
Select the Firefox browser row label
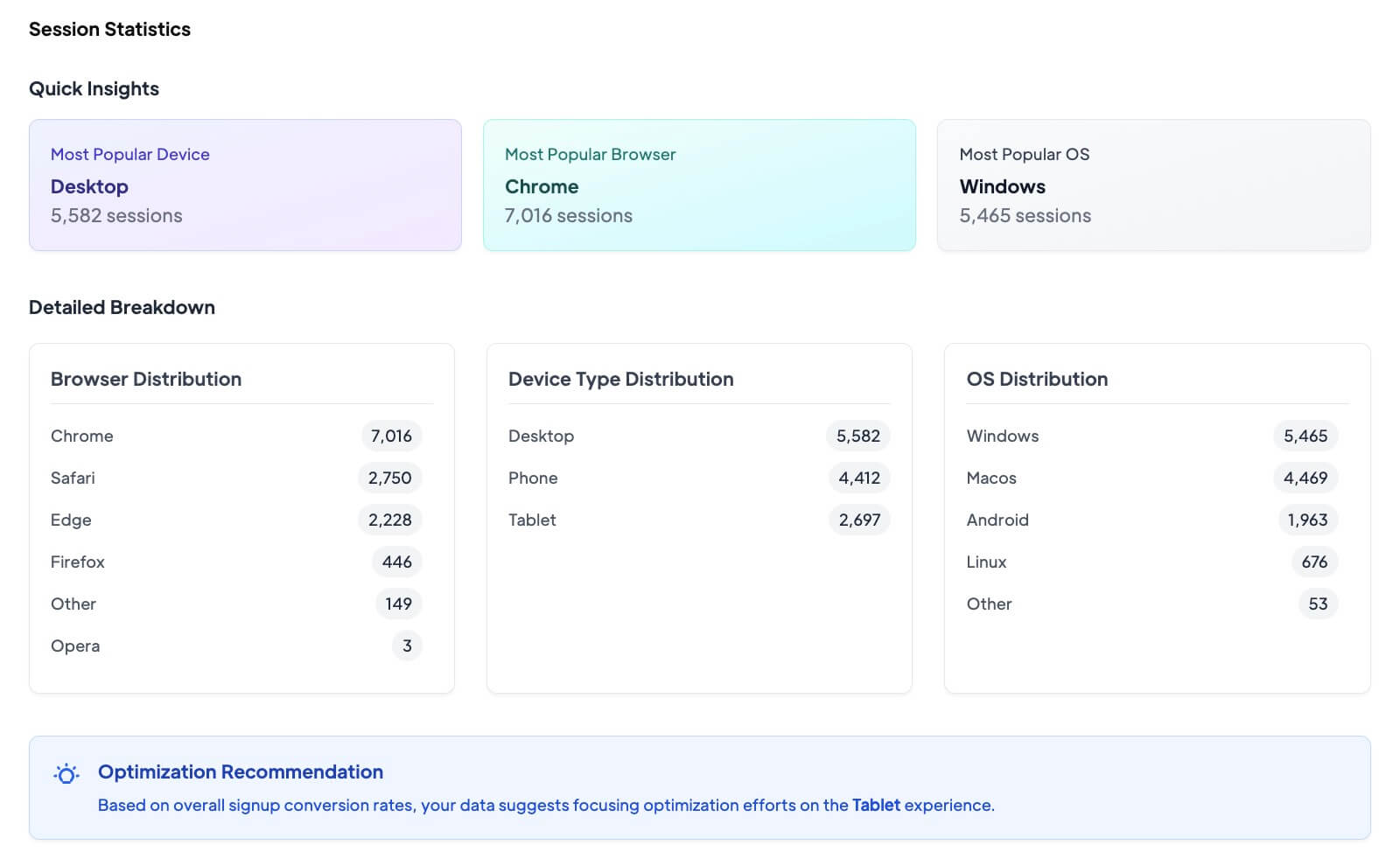(x=77, y=562)
